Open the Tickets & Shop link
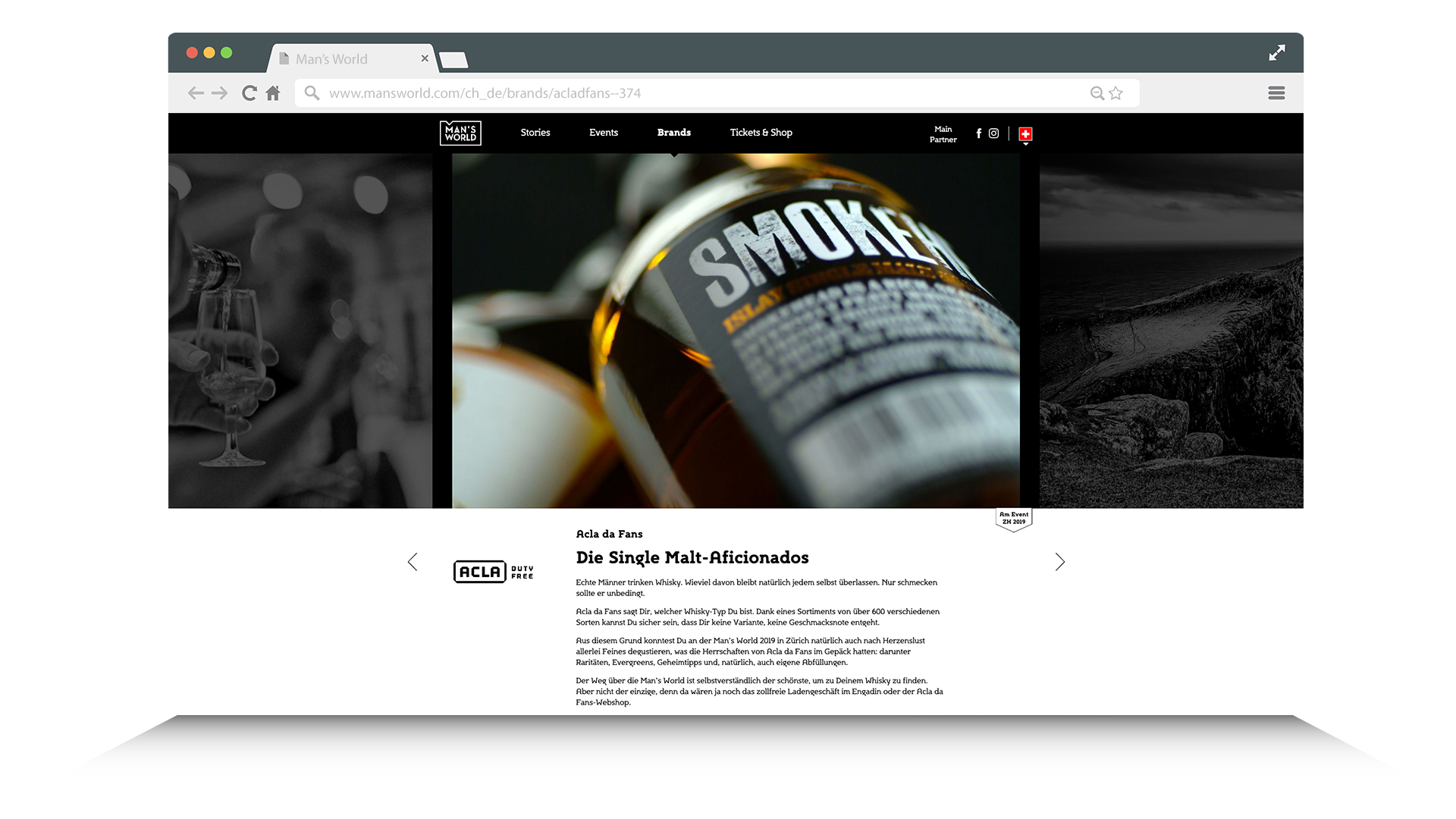The height and width of the screenshot is (819, 1456). point(761,133)
